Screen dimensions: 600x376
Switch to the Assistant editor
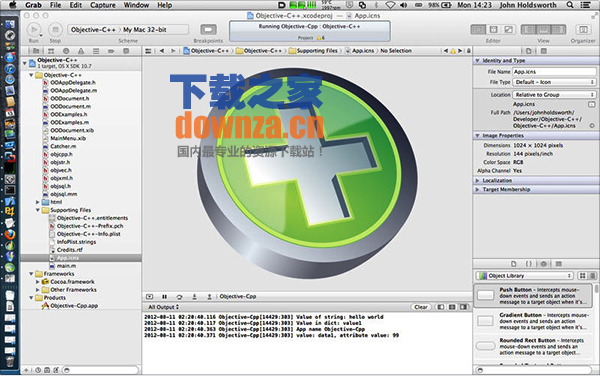tap(493, 30)
